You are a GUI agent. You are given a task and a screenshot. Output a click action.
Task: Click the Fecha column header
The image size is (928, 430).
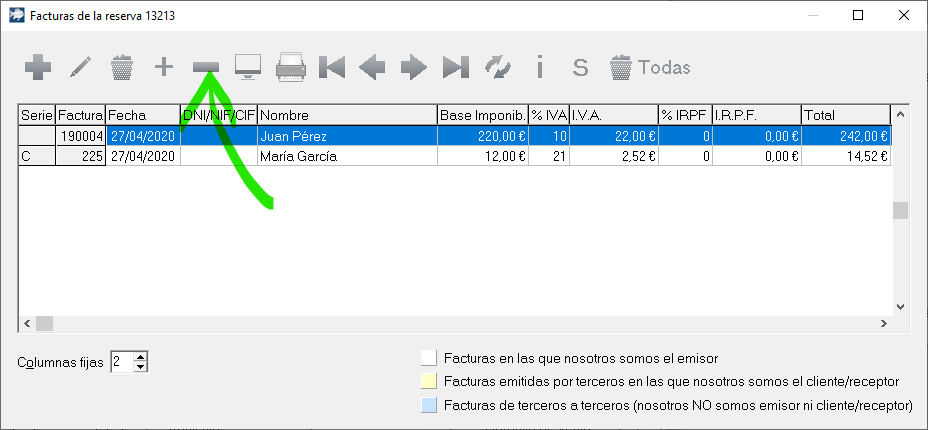click(143, 115)
